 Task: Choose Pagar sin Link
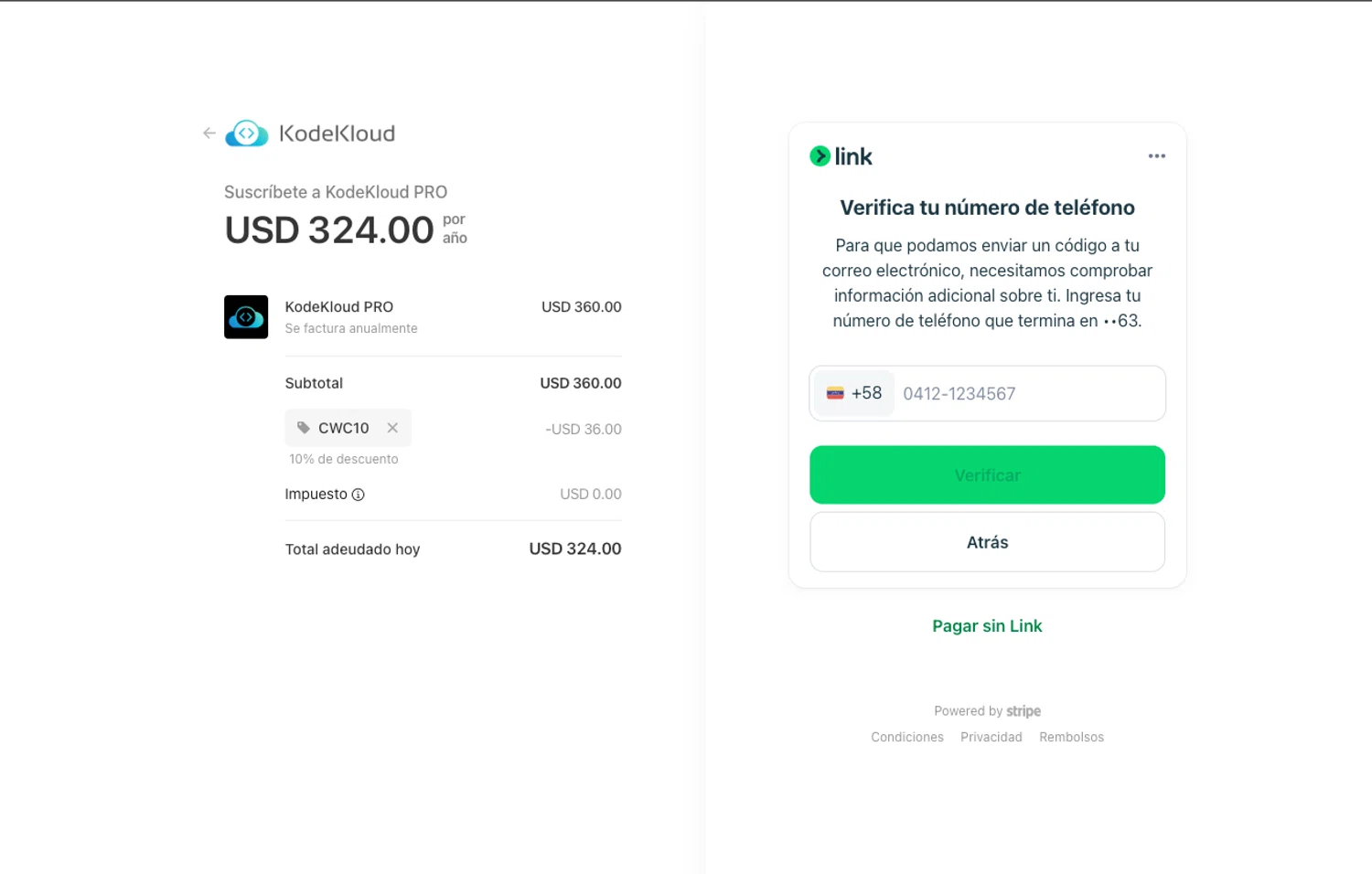[987, 626]
